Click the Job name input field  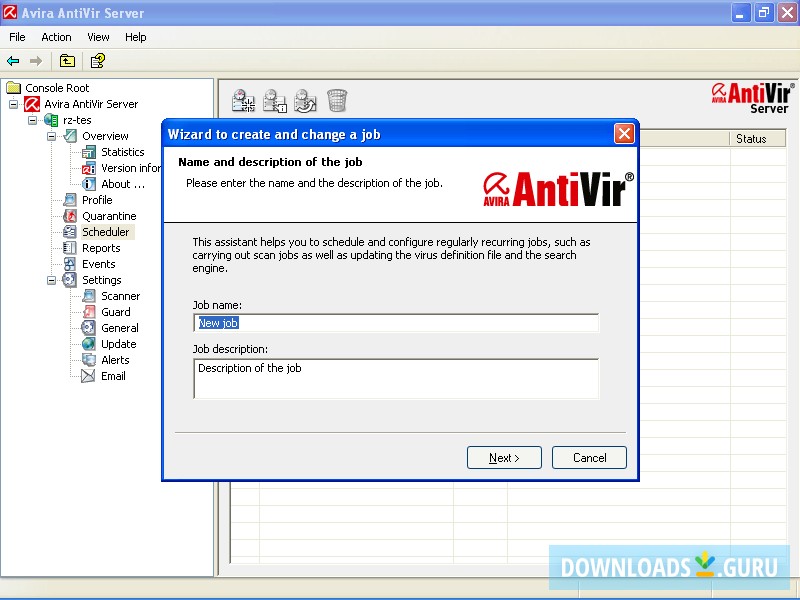396,323
